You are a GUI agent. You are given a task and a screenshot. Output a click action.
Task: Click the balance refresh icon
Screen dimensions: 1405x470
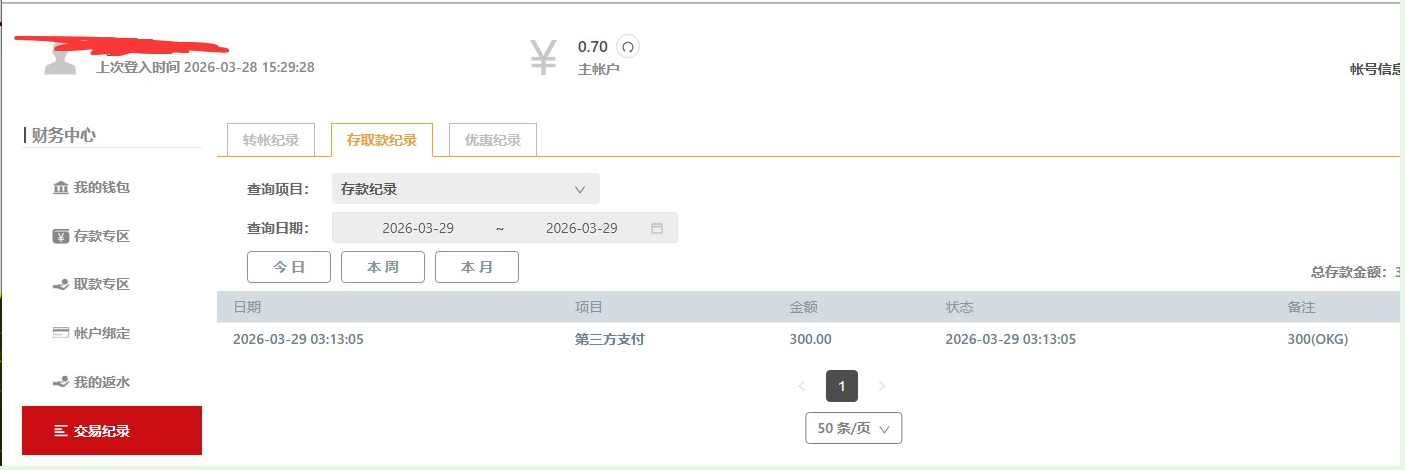click(628, 46)
